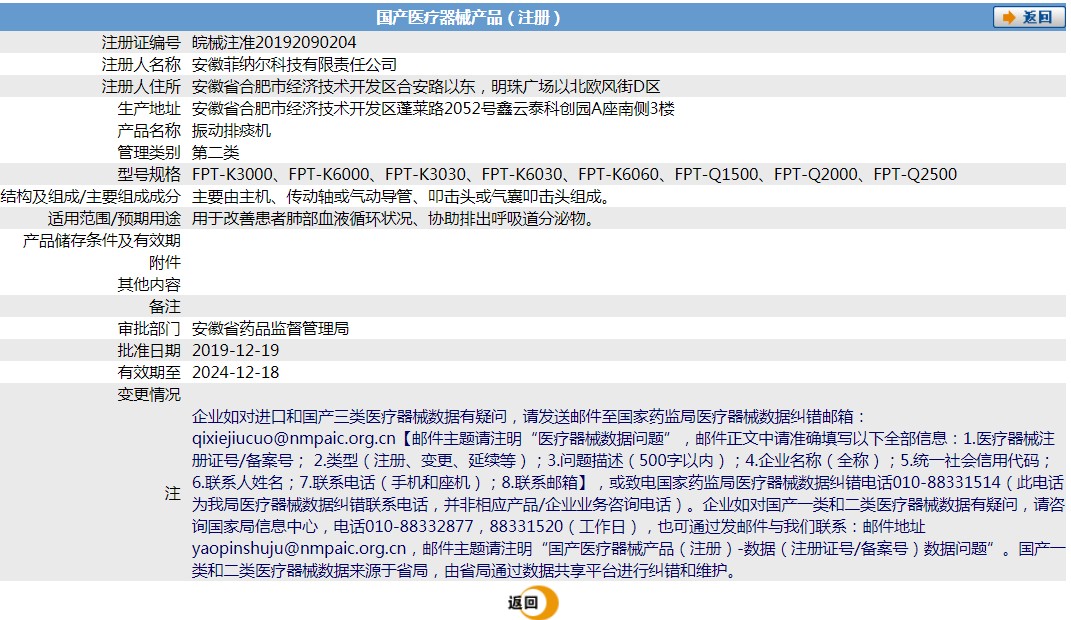
Task: Click the 其他内容 label
Action: (149, 284)
